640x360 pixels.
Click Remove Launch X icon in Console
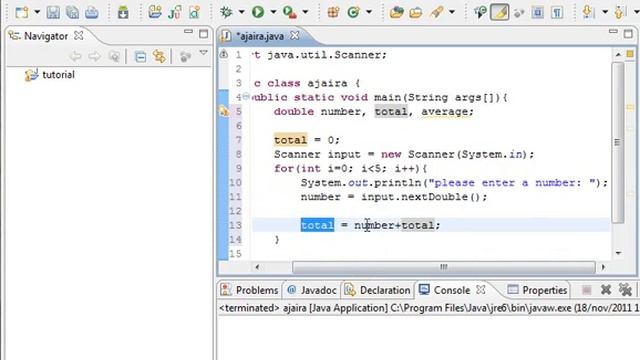[x=606, y=290]
